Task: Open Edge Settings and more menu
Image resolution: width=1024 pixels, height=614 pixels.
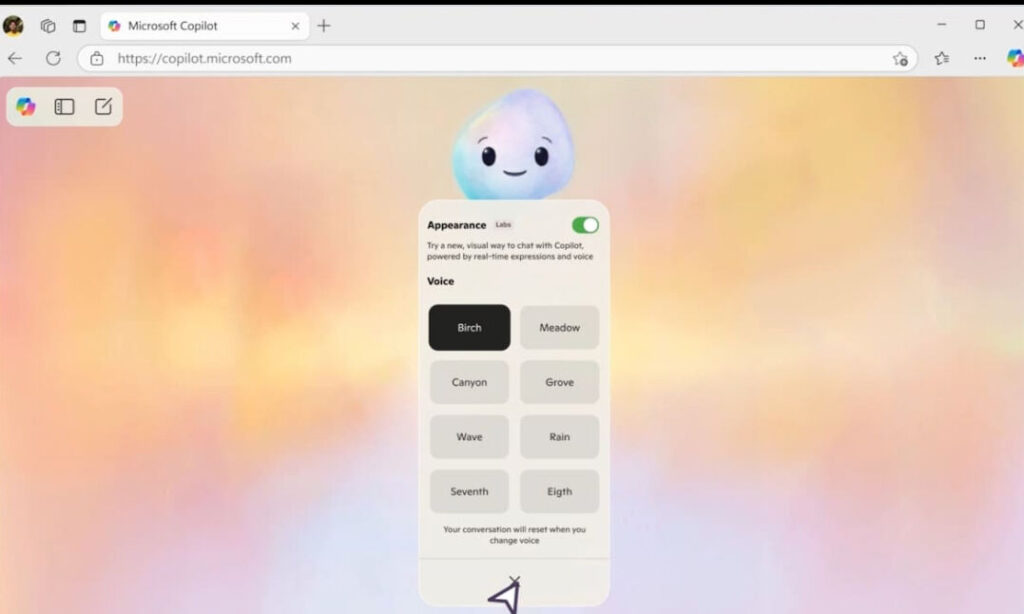Action: click(980, 59)
